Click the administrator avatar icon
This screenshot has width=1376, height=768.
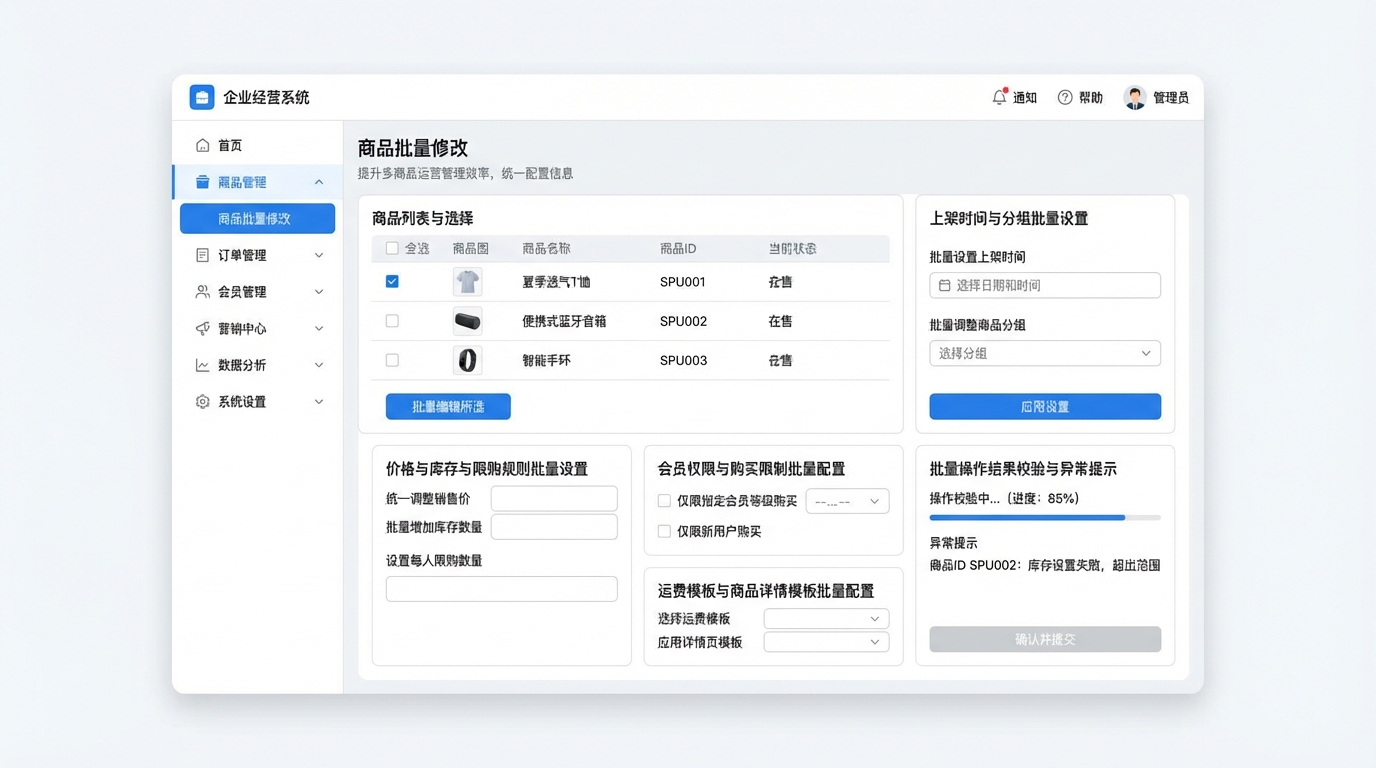coord(1135,97)
